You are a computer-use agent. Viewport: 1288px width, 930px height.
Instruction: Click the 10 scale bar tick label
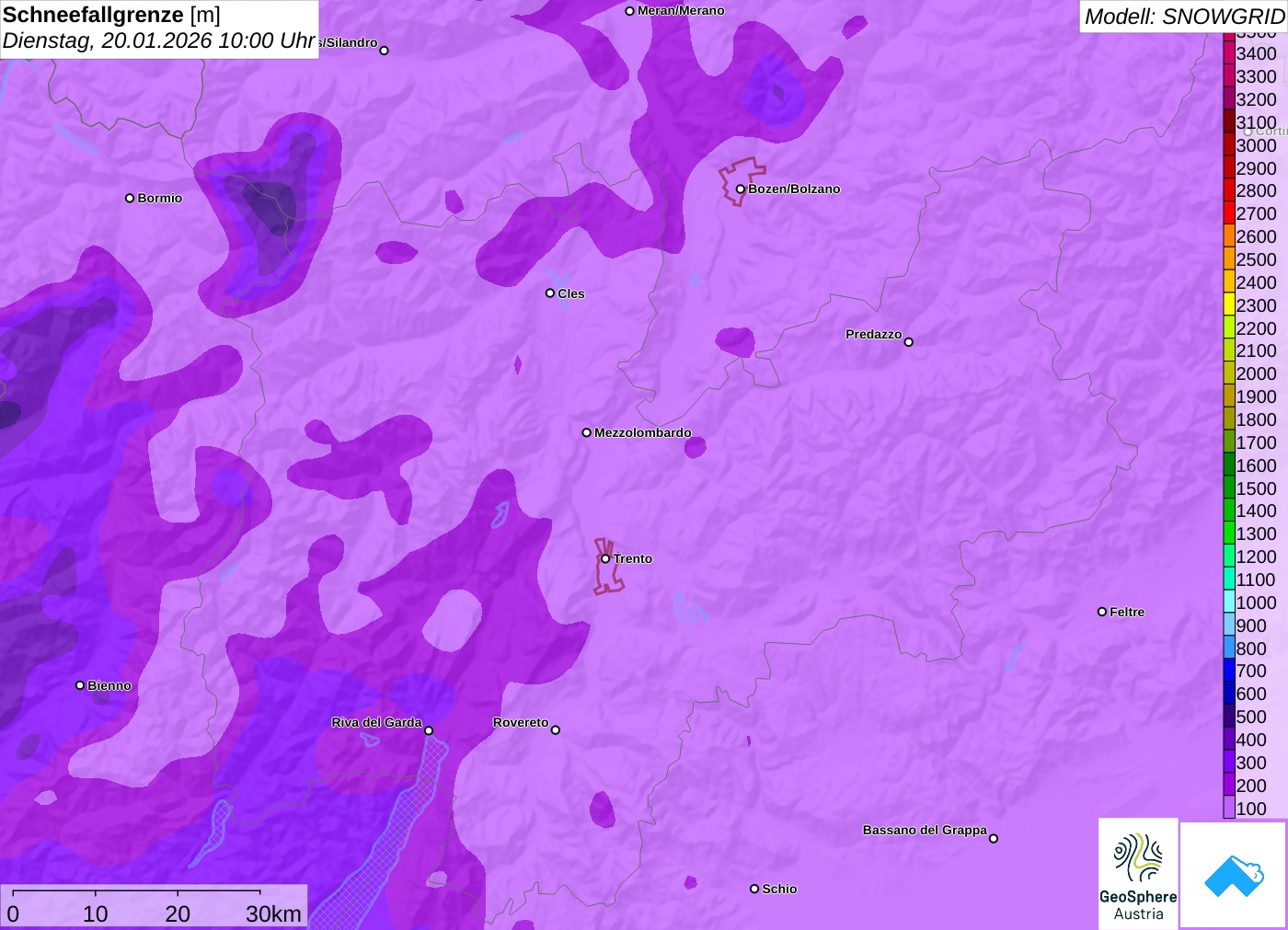click(x=96, y=913)
